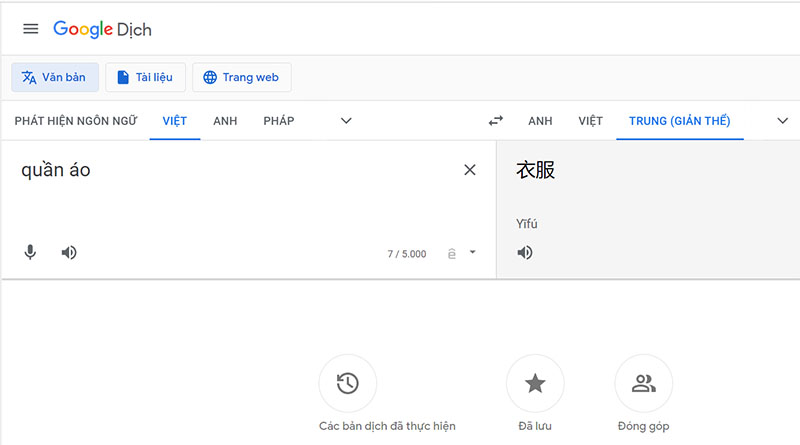Select Phát hiện ngôn ngữ source tab
Image resolution: width=800 pixels, height=445 pixels.
75,121
